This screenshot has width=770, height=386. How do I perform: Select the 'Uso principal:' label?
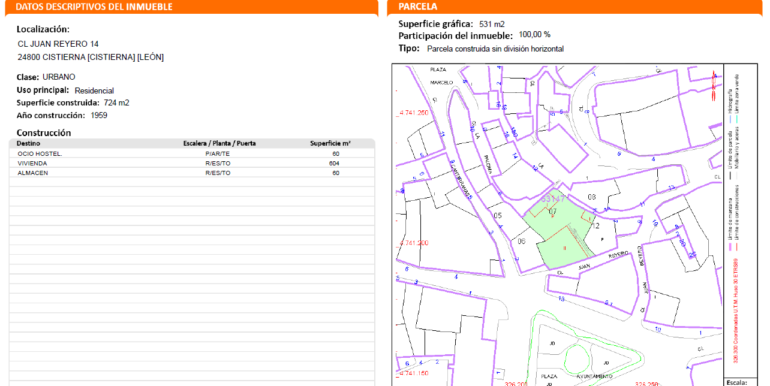click(43, 90)
